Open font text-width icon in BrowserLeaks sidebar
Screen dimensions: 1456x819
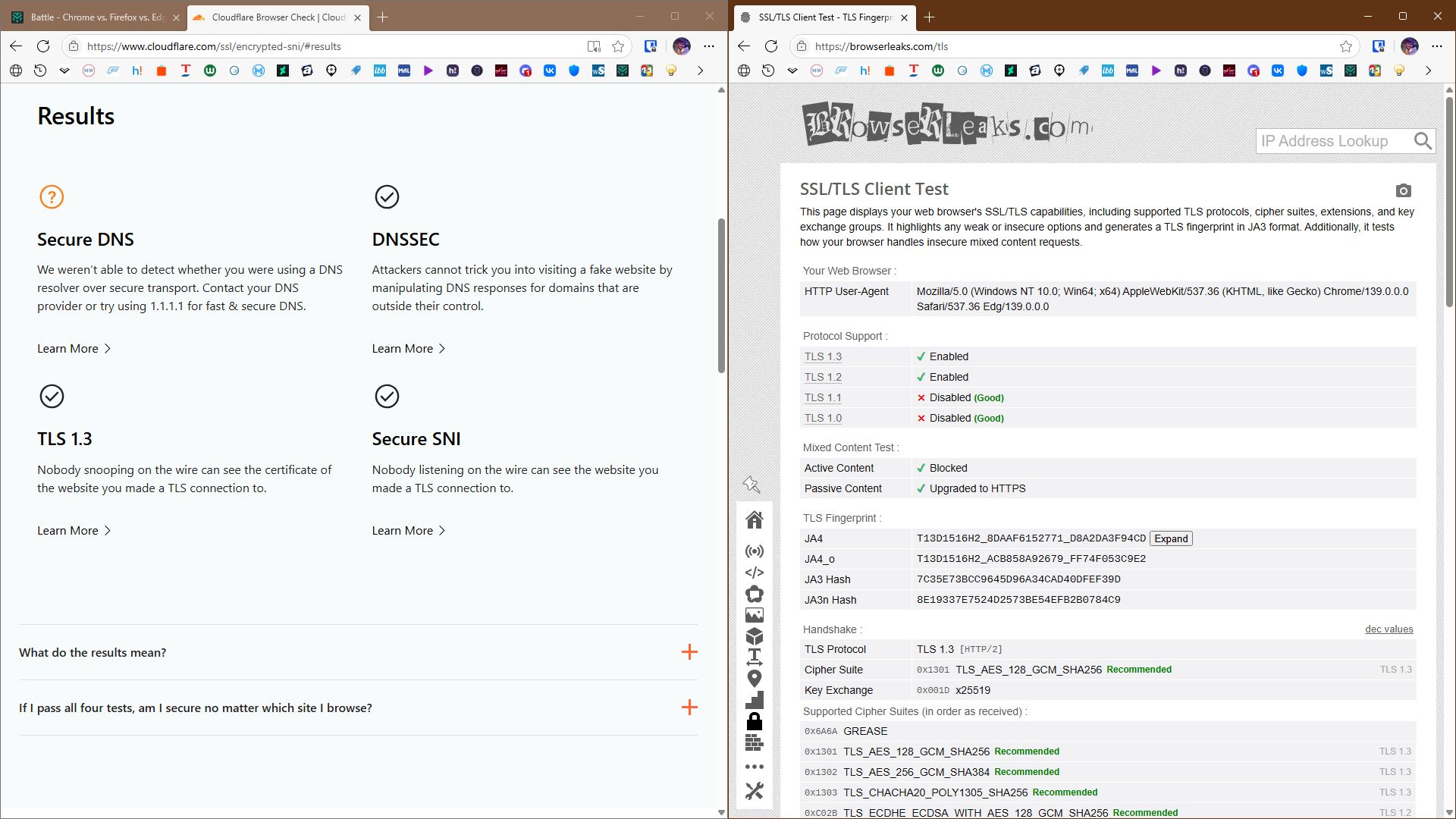pos(754,657)
